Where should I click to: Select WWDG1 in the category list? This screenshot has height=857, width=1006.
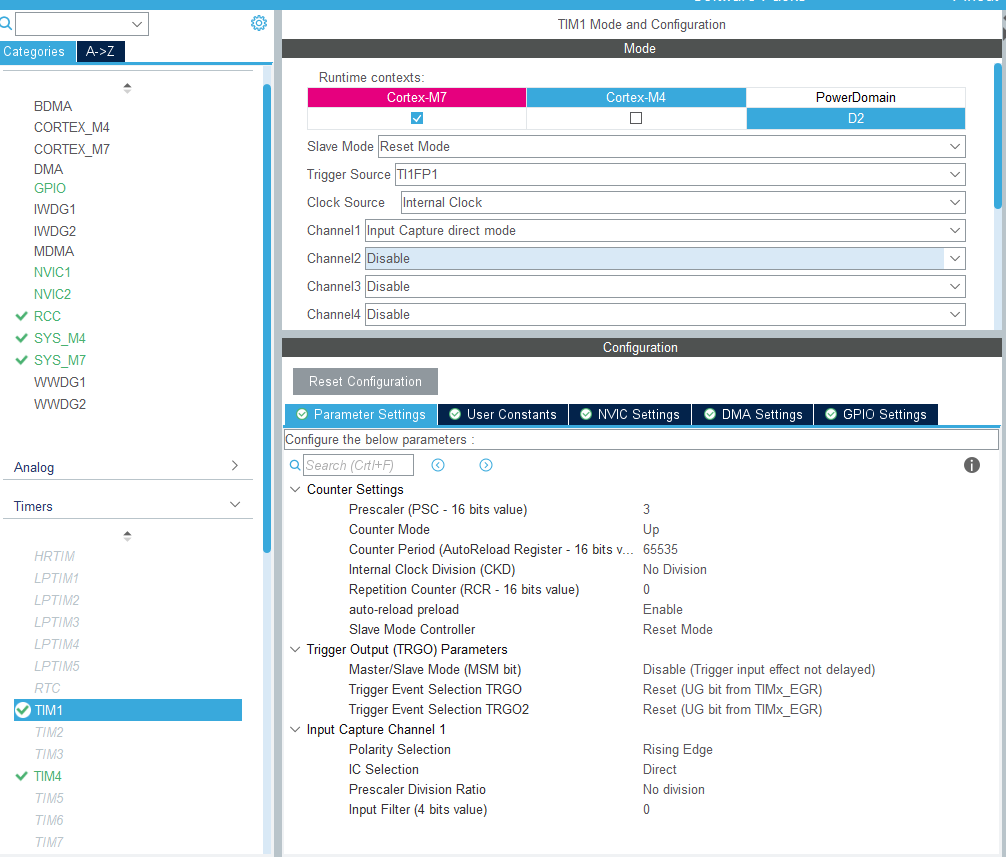60,382
